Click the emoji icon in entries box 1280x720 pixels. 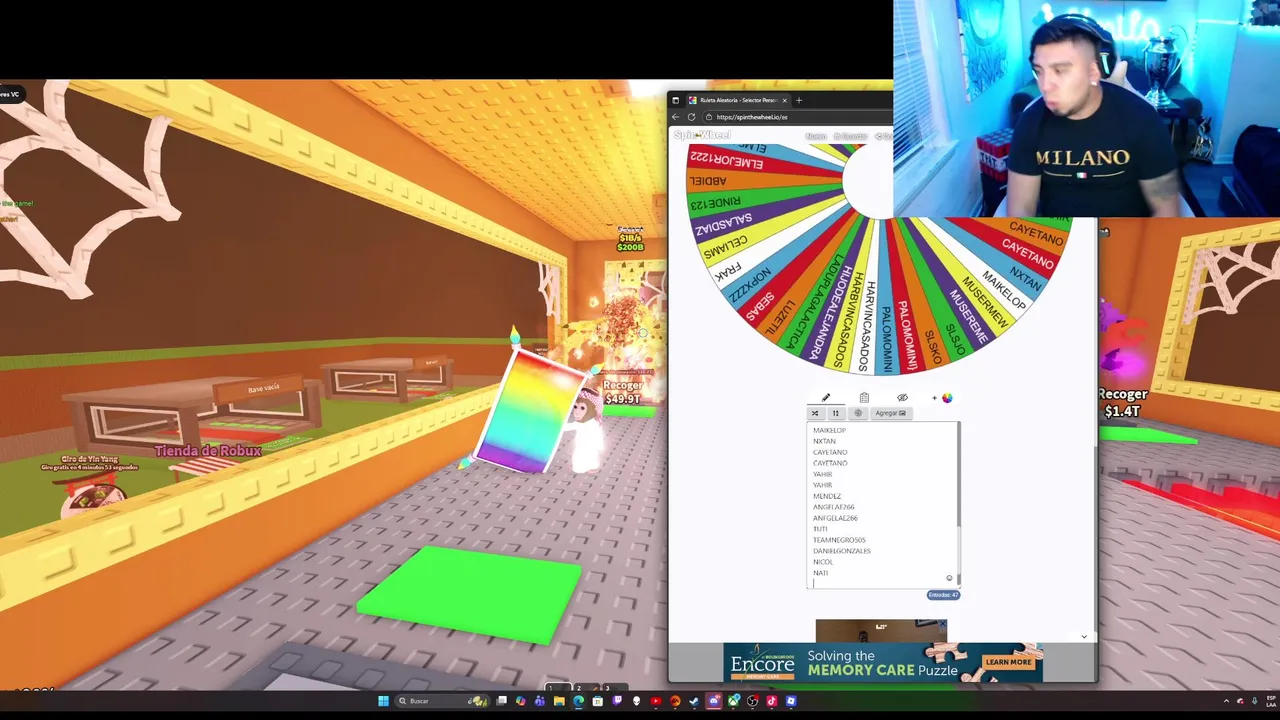(949, 578)
